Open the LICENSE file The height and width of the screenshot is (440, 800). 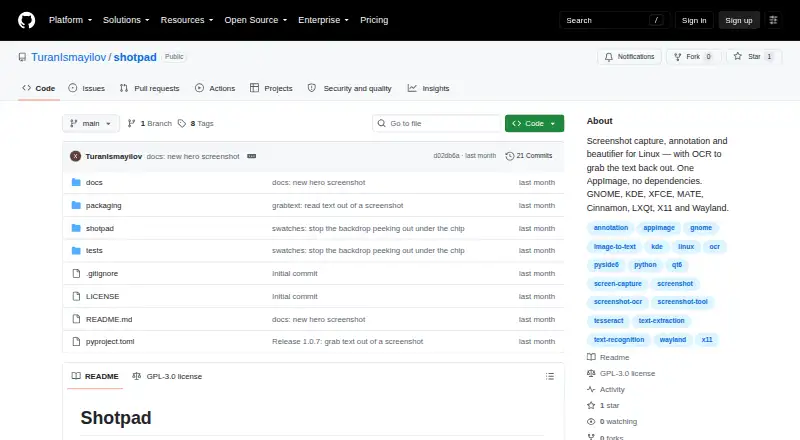102,297
